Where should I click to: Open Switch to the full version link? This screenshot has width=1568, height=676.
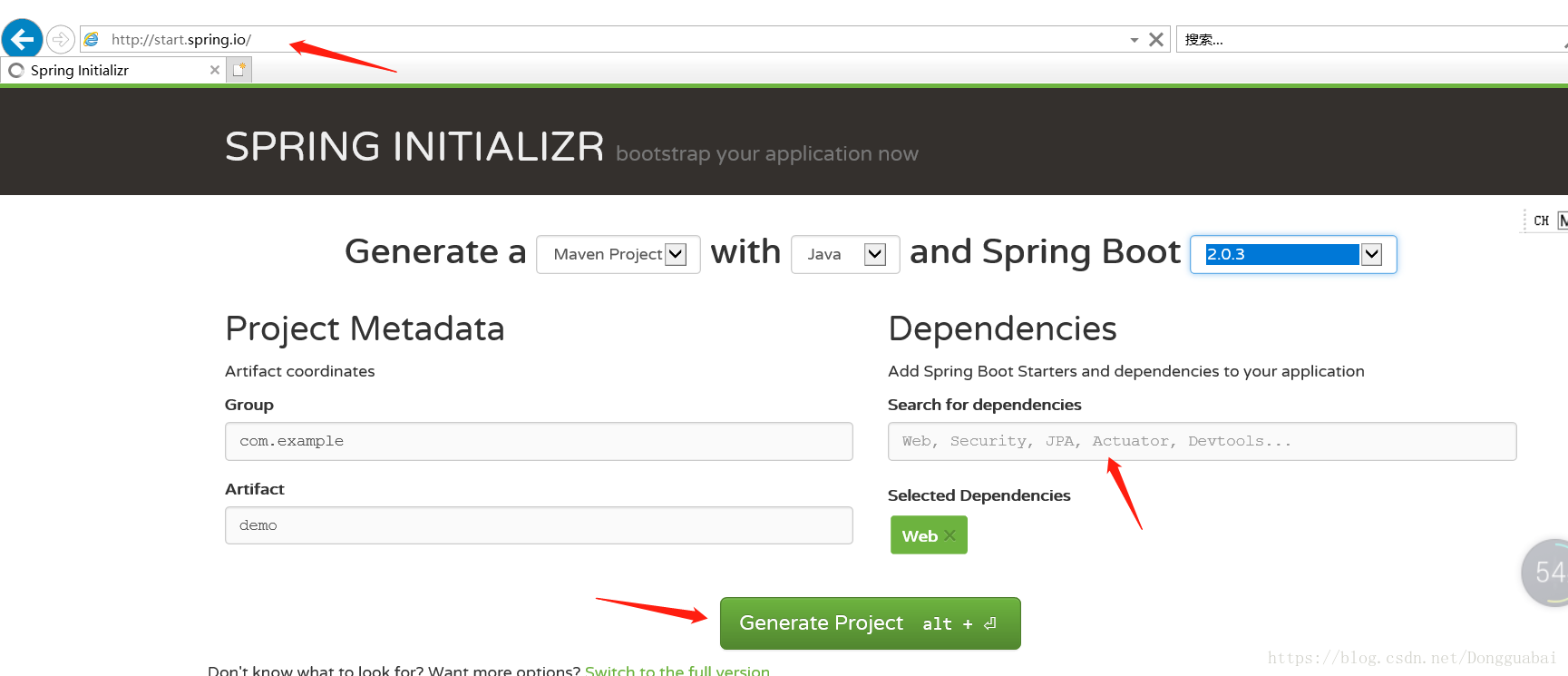pos(677,671)
